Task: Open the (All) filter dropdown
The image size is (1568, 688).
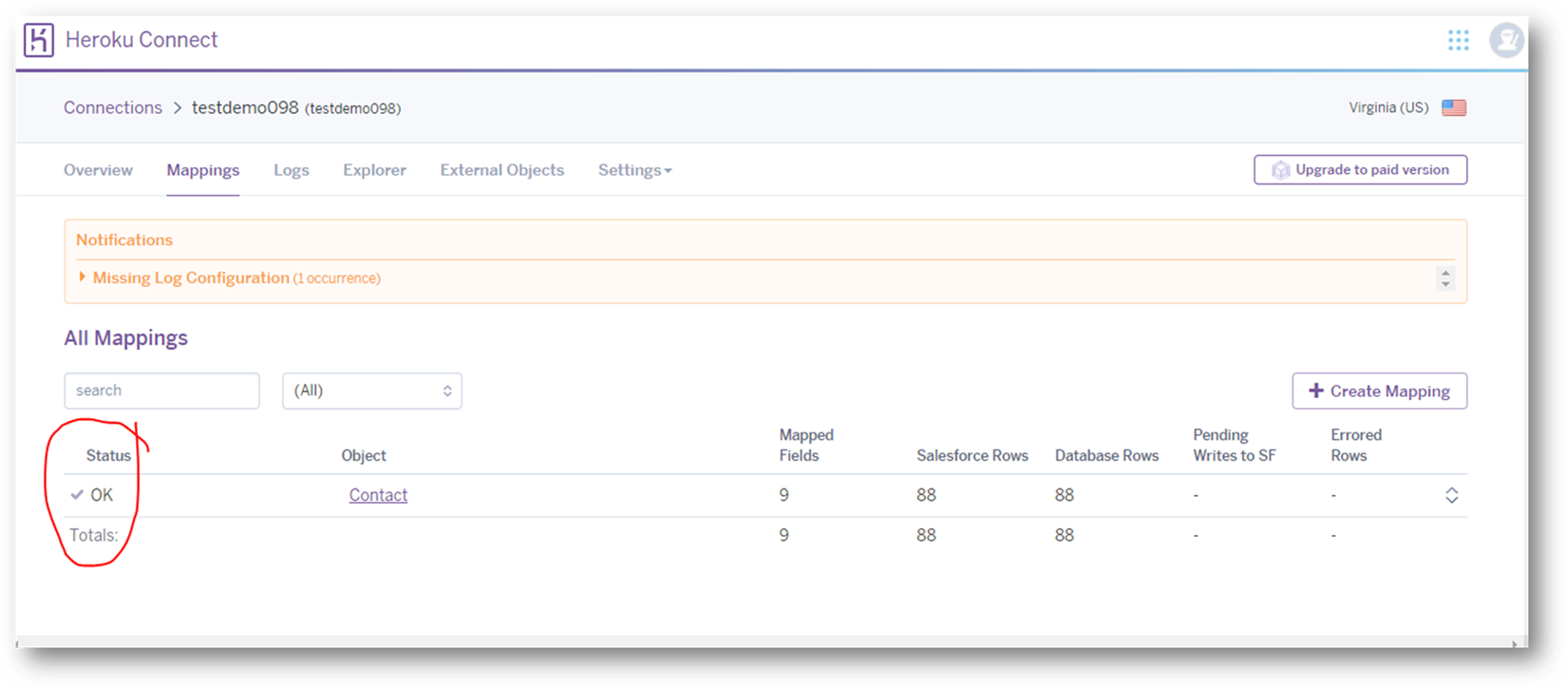Action: 372,391
